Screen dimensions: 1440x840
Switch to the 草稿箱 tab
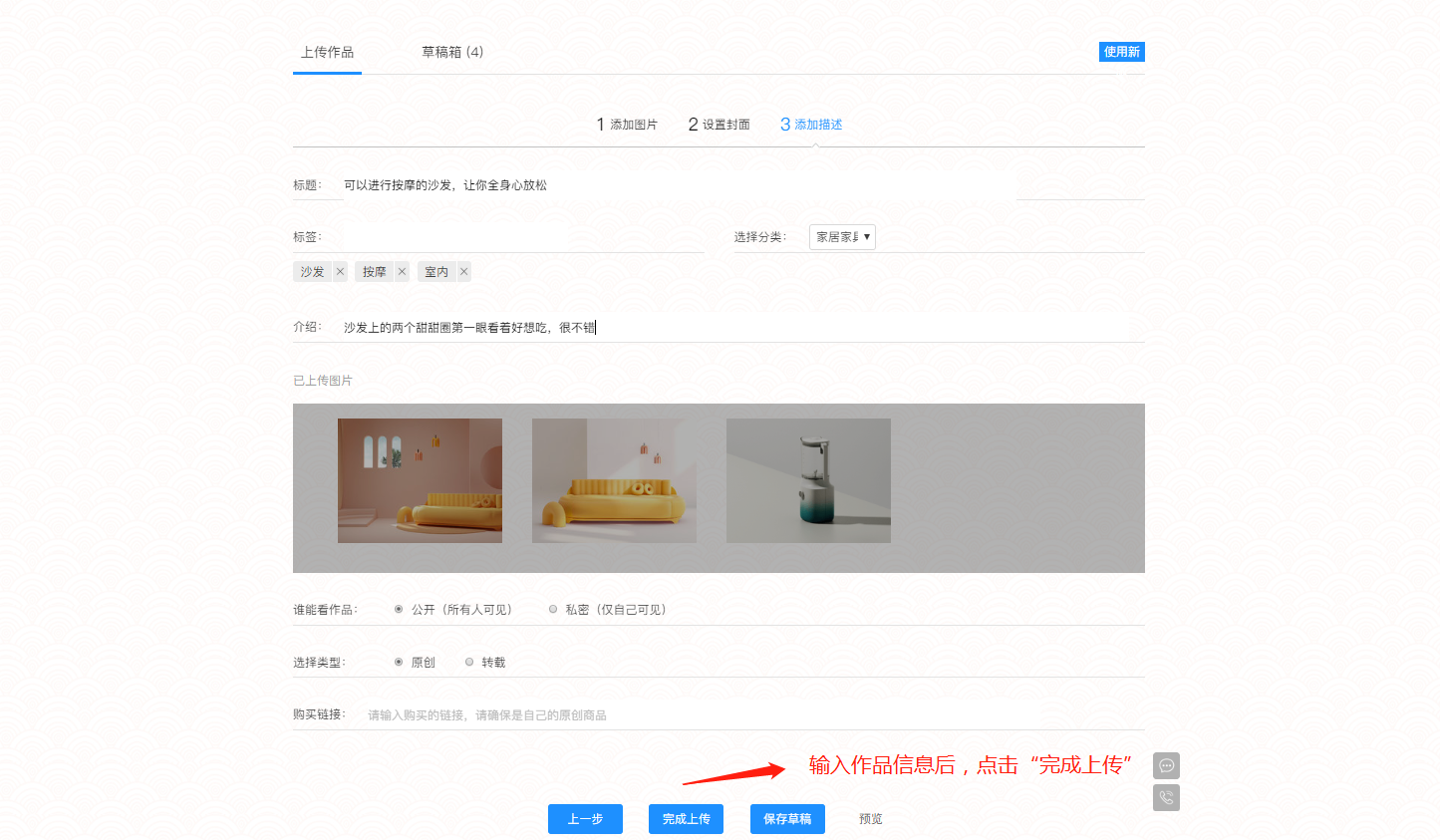click(x=453, y=51)
